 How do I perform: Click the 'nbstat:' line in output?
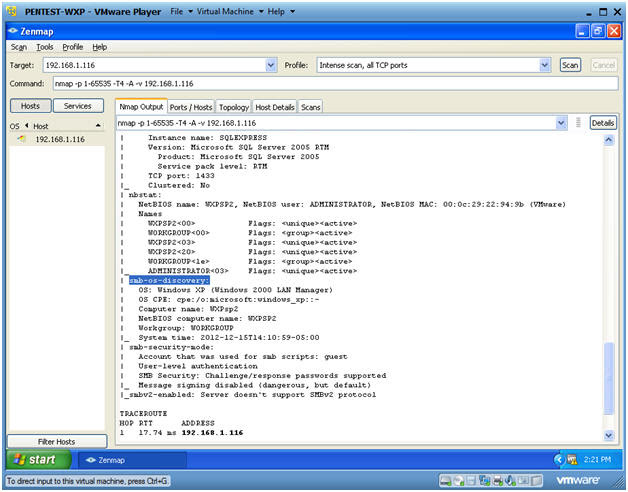(145, 195)
